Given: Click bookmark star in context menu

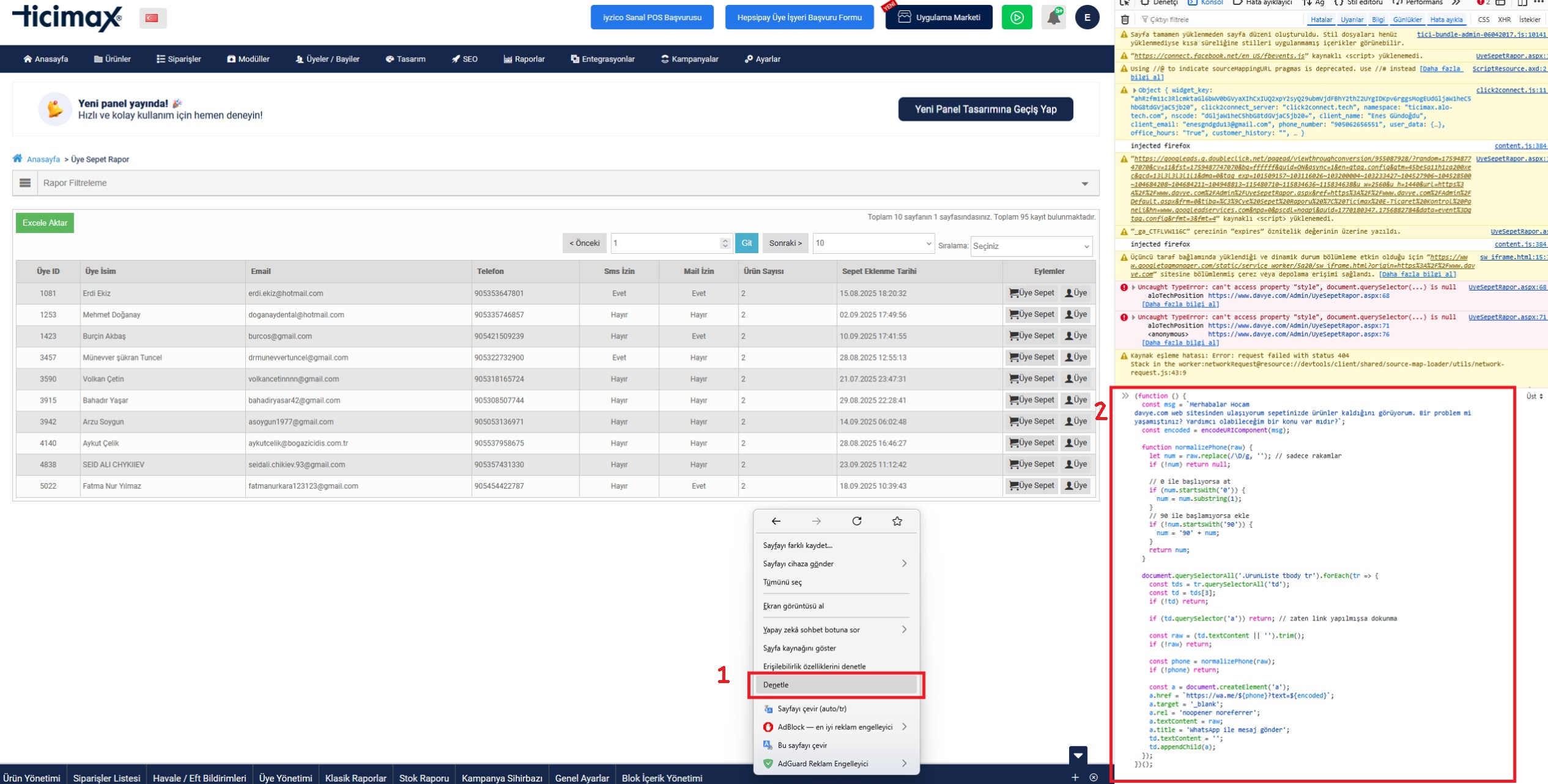Looking at the screenshot, I should [897, 521].
